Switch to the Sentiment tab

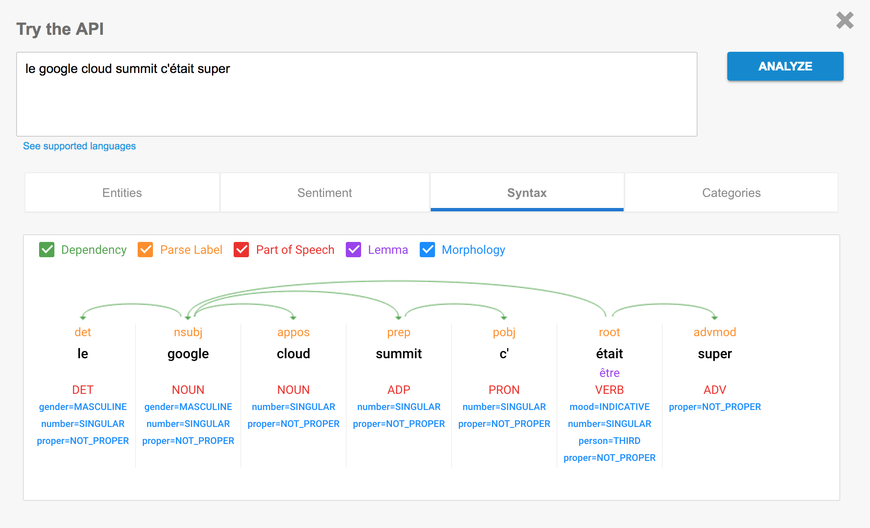[325, 193]
